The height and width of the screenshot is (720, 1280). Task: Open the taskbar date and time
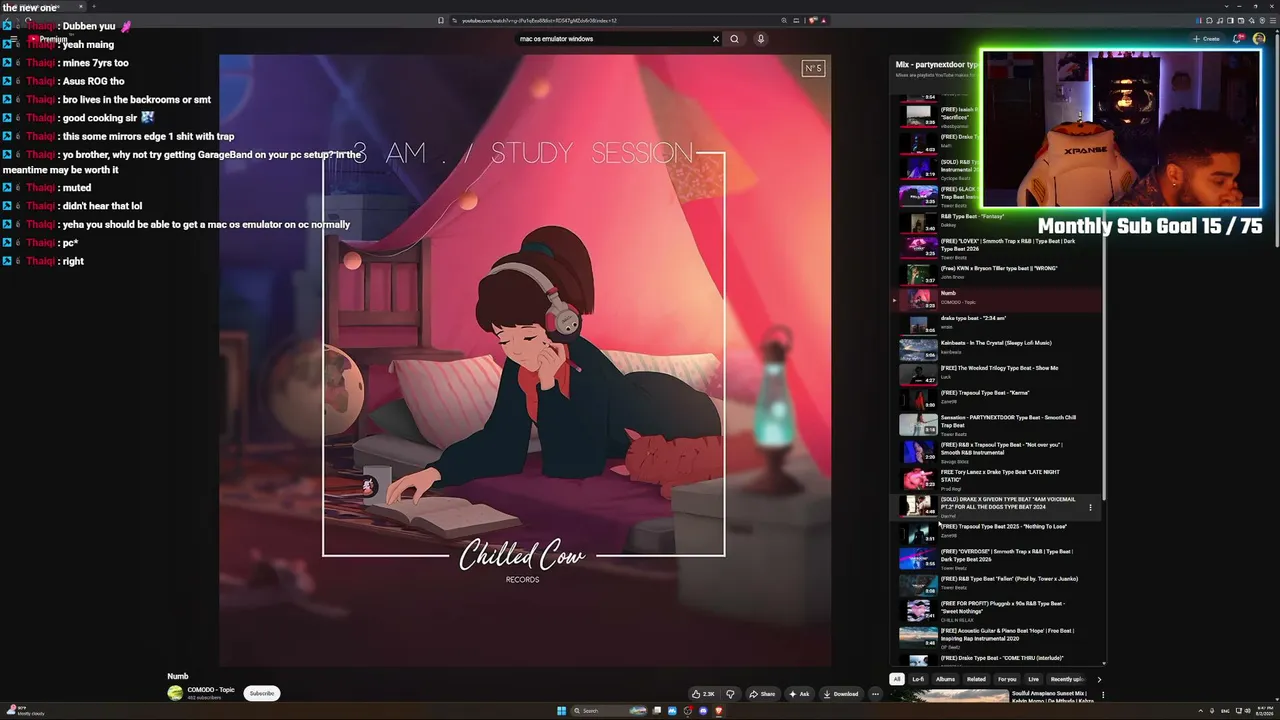[1262, 711]
